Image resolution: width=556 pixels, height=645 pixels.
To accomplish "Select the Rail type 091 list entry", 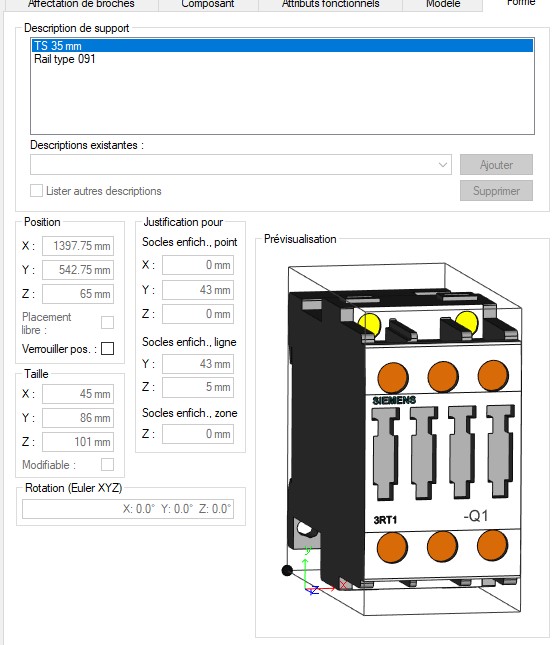I will [283, 59].
